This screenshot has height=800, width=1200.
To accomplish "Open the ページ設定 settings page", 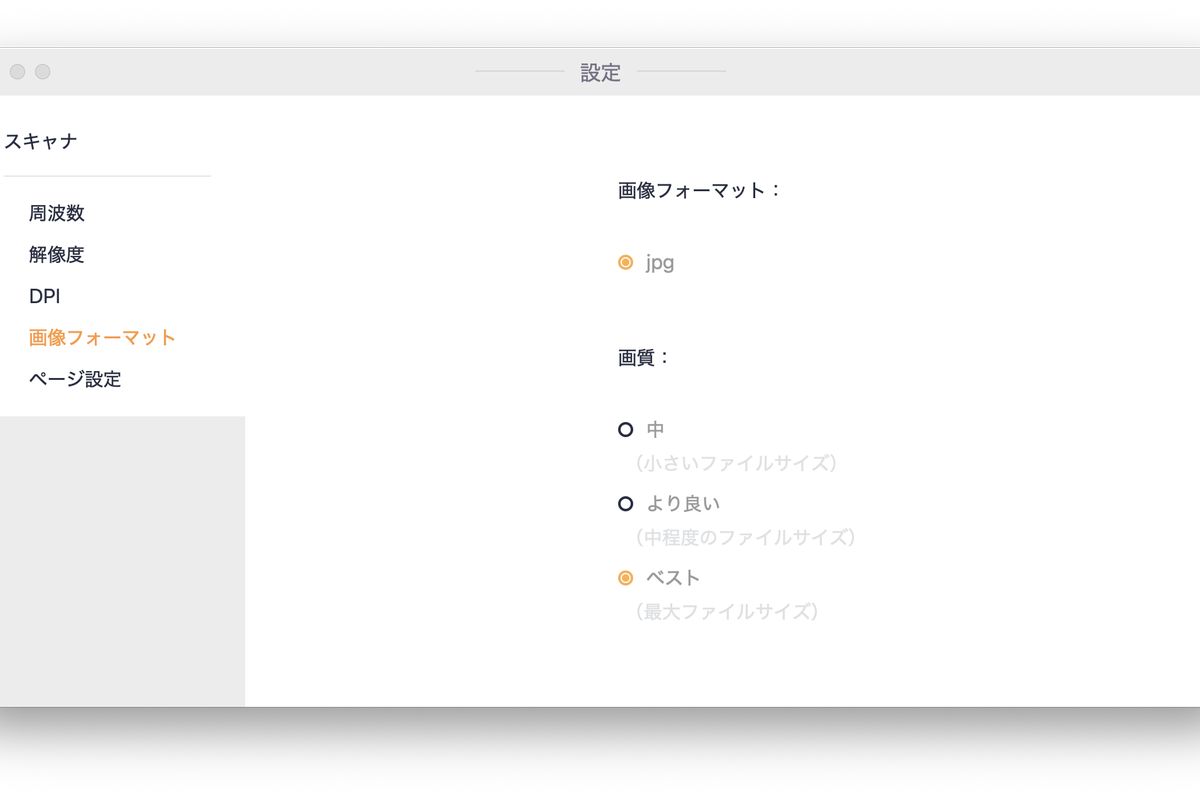I will tap(75, 379).
